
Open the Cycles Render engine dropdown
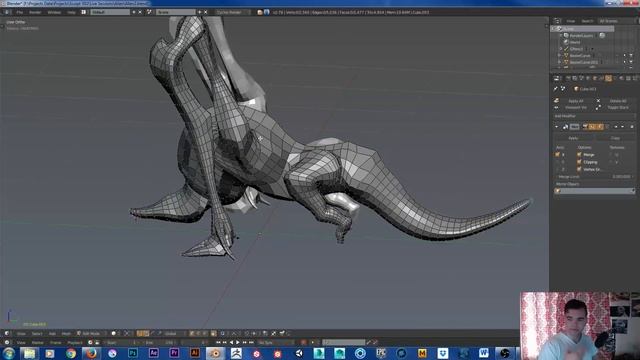(x=233, y=12)
